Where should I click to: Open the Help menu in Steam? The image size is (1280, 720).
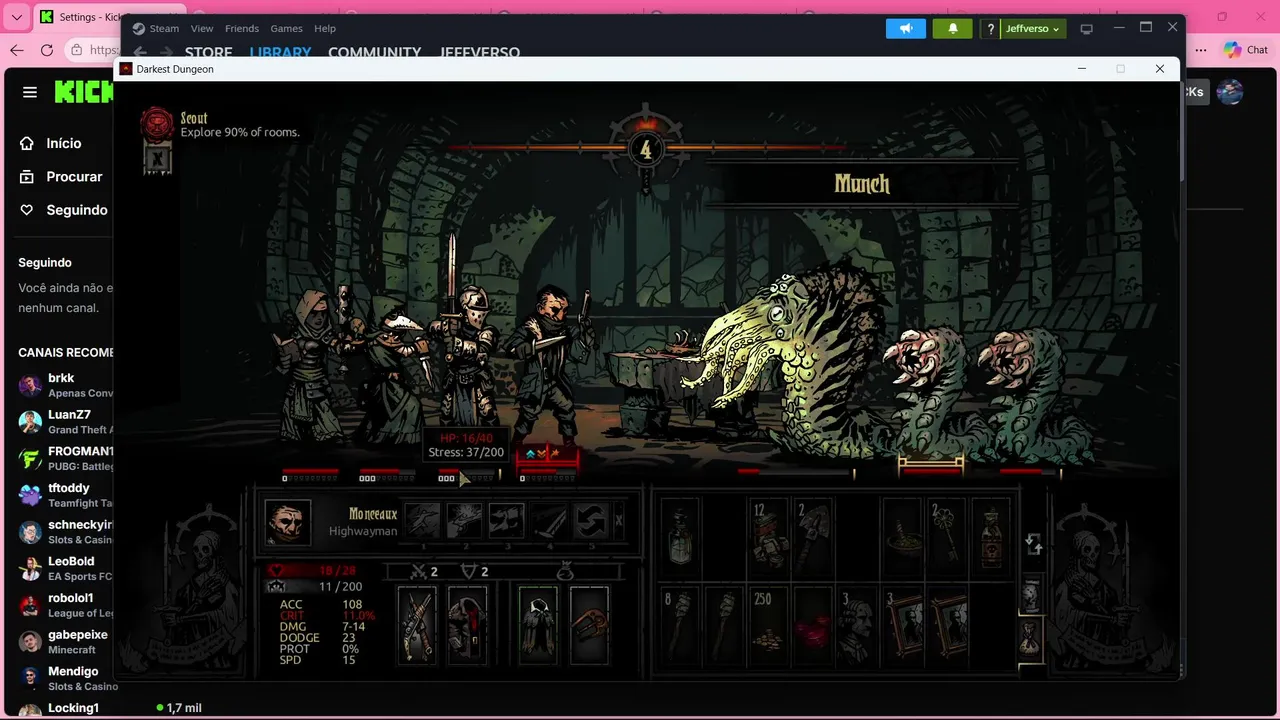click(325, 28)
